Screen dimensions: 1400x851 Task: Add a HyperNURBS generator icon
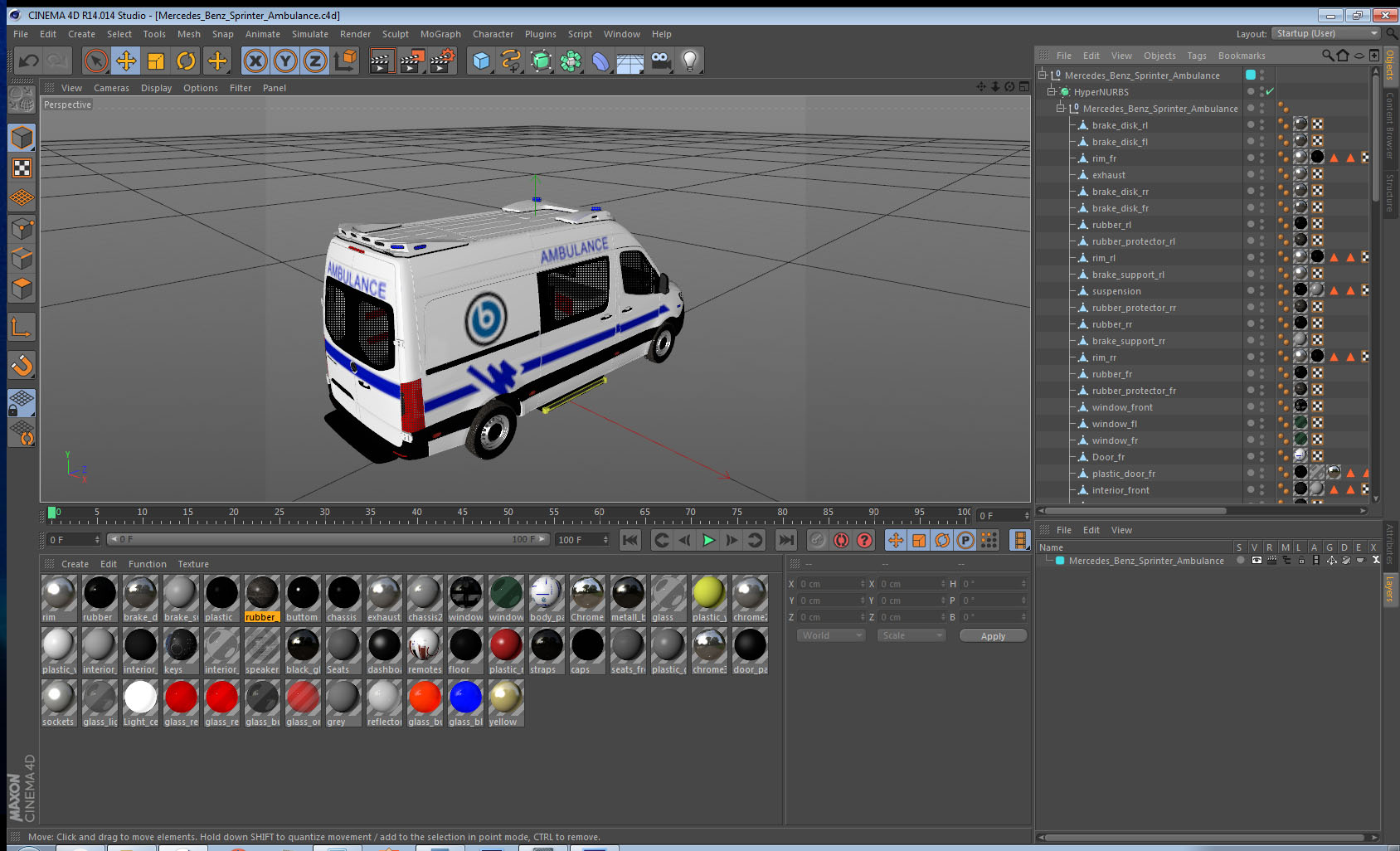coord(541,61)
